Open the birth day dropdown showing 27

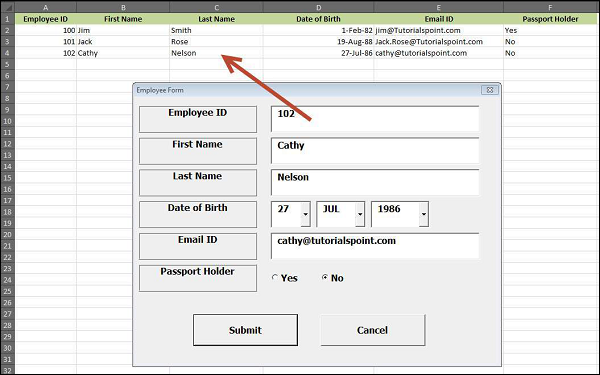point(305,214)
